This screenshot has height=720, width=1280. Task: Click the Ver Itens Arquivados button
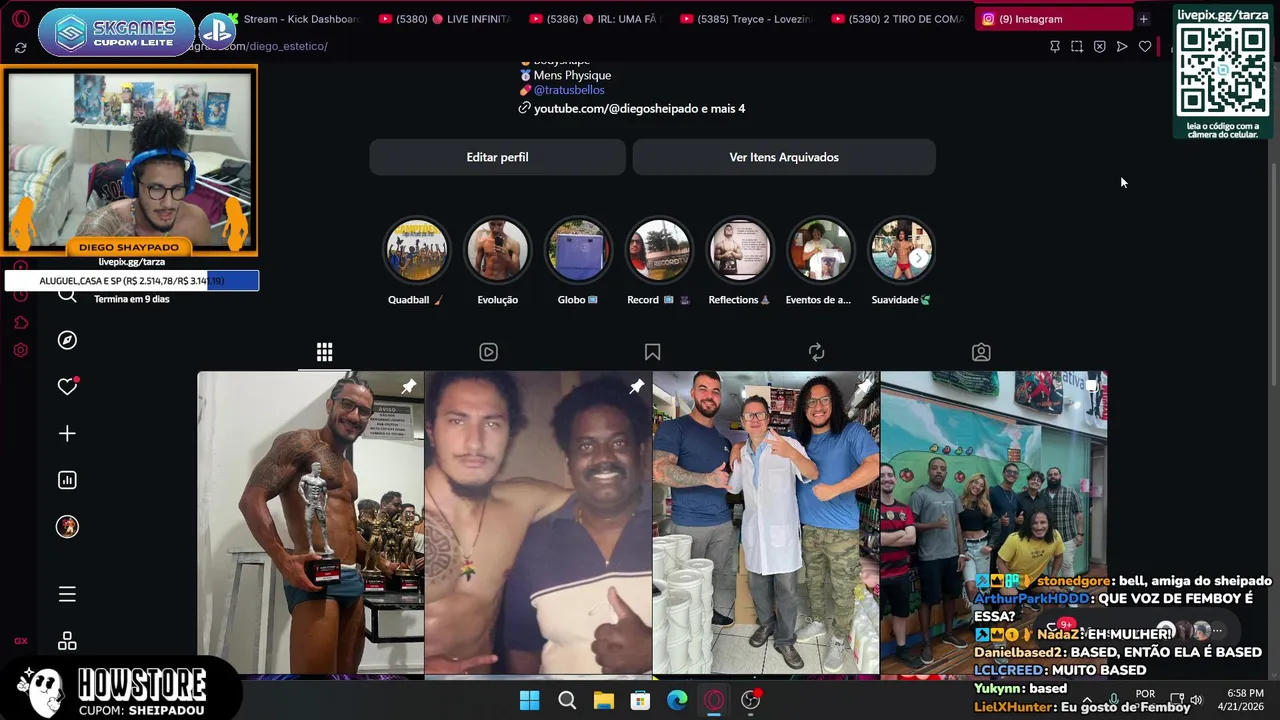784,157
